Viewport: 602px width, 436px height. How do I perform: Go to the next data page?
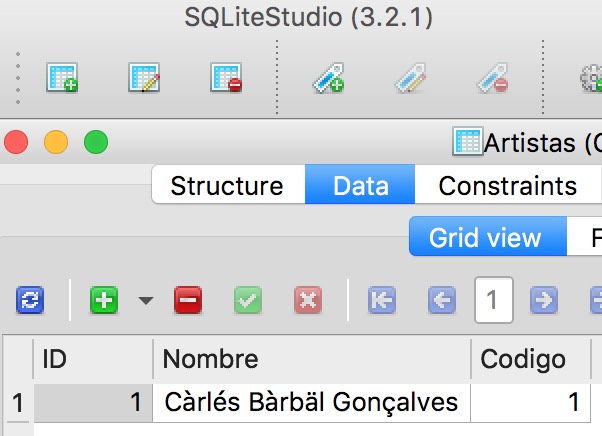pyautogui.click(x=543, y=299)
